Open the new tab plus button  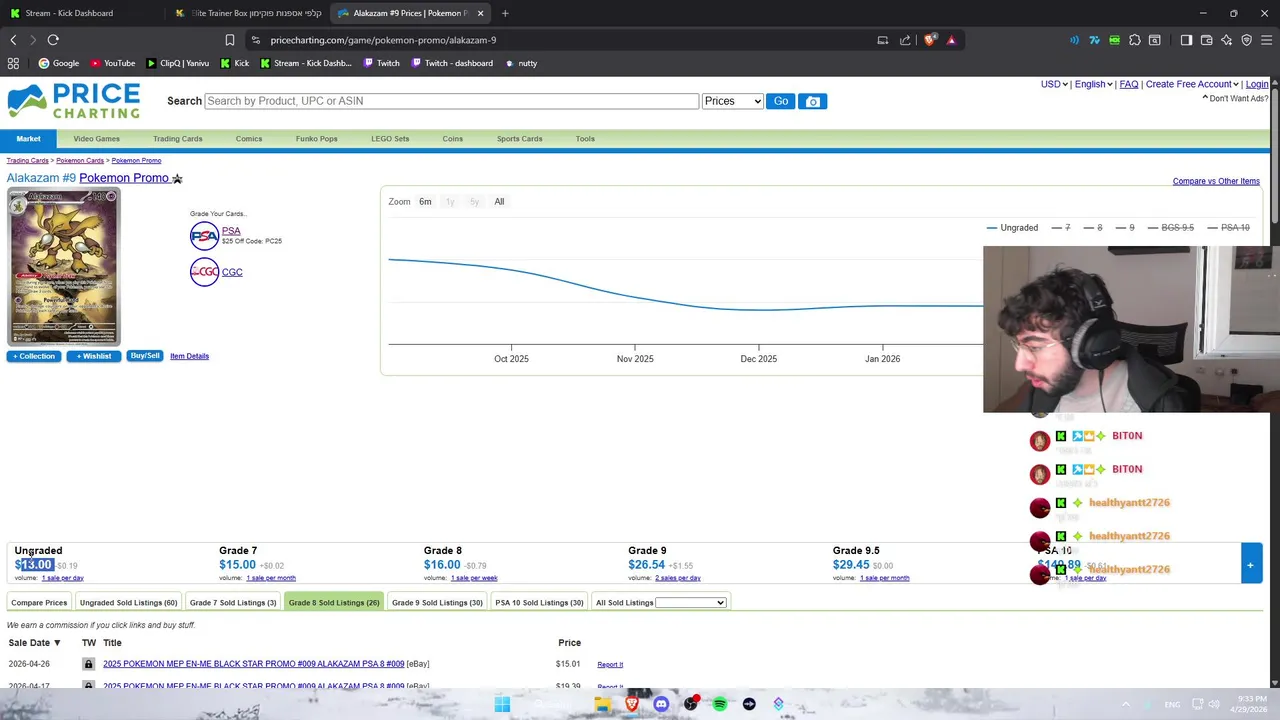pos(505,13)
